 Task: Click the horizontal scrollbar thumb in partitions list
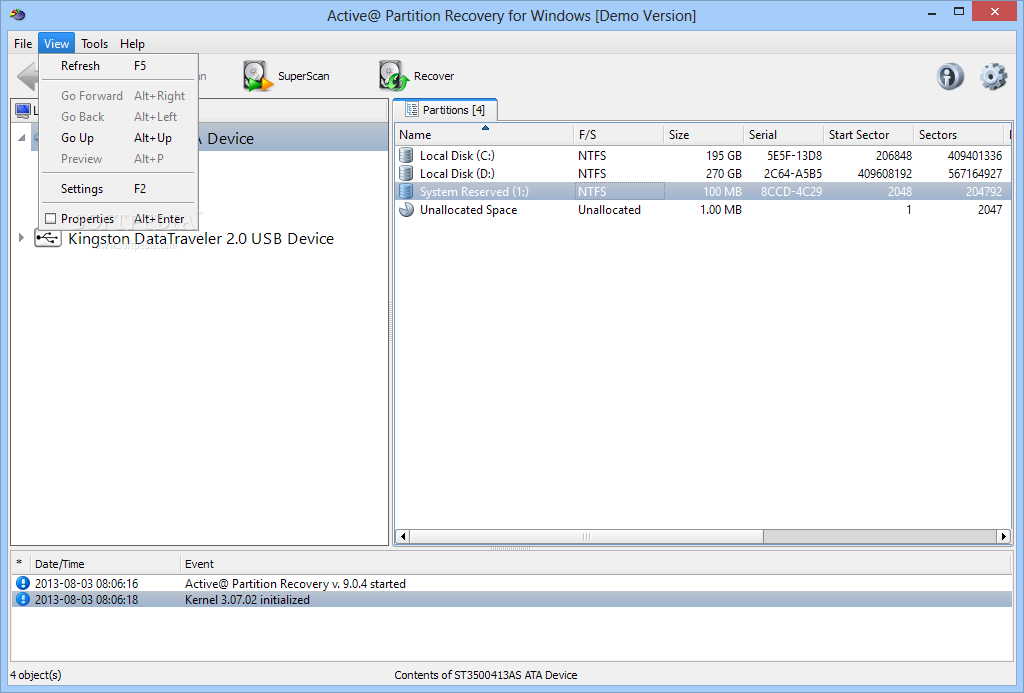tap(586, 536)
